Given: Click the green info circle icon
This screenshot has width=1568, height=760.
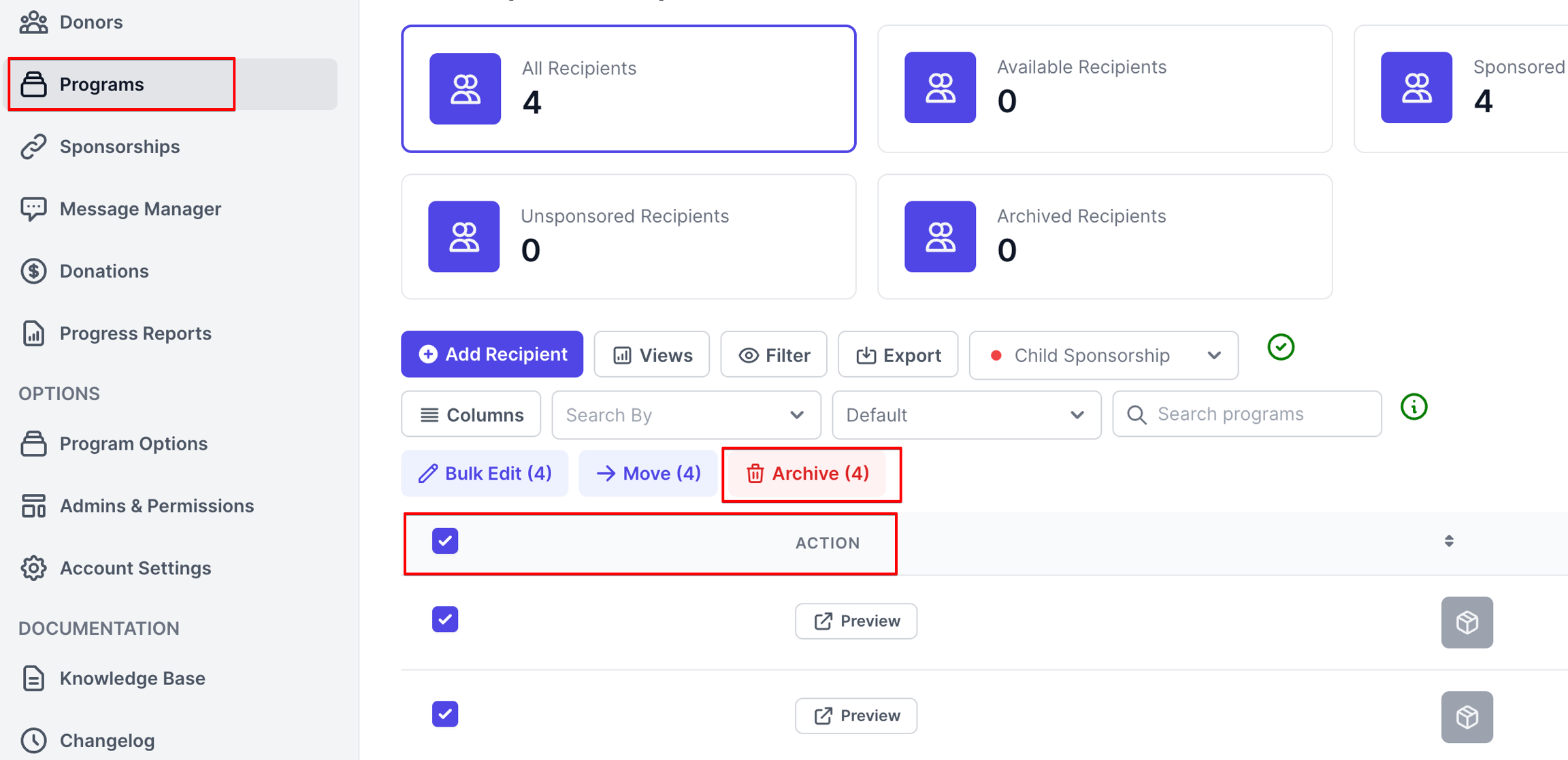Looking at the screenshot, I should tap(1414, 407).
